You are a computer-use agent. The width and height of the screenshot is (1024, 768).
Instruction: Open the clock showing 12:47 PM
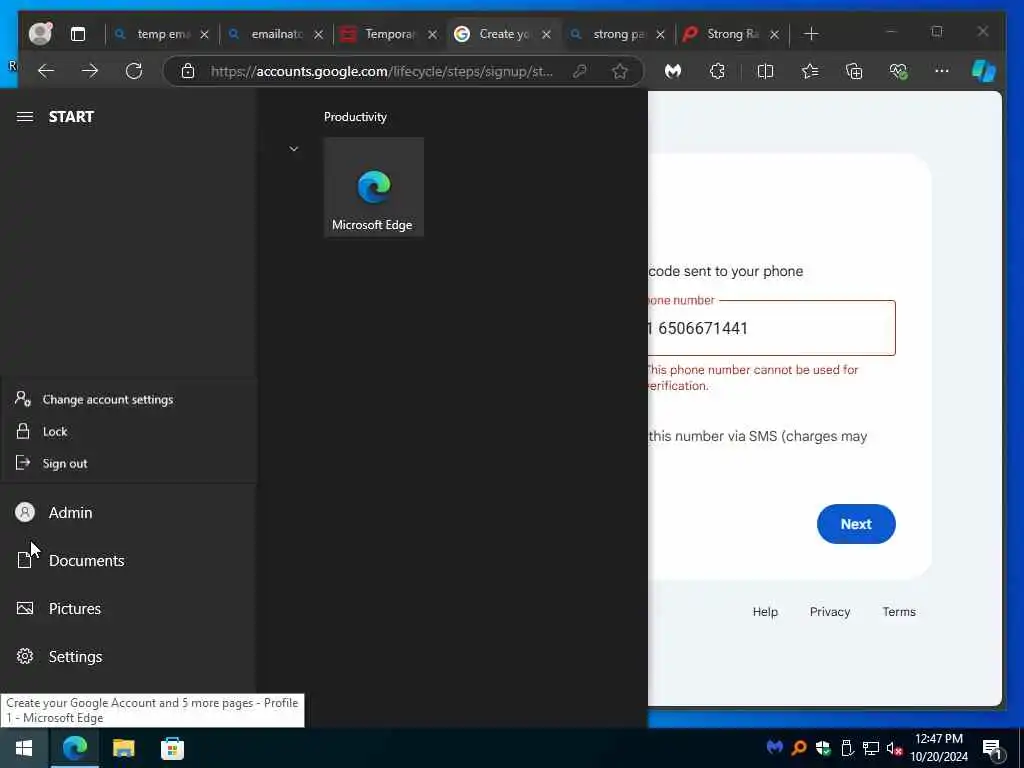coord(939,748)
